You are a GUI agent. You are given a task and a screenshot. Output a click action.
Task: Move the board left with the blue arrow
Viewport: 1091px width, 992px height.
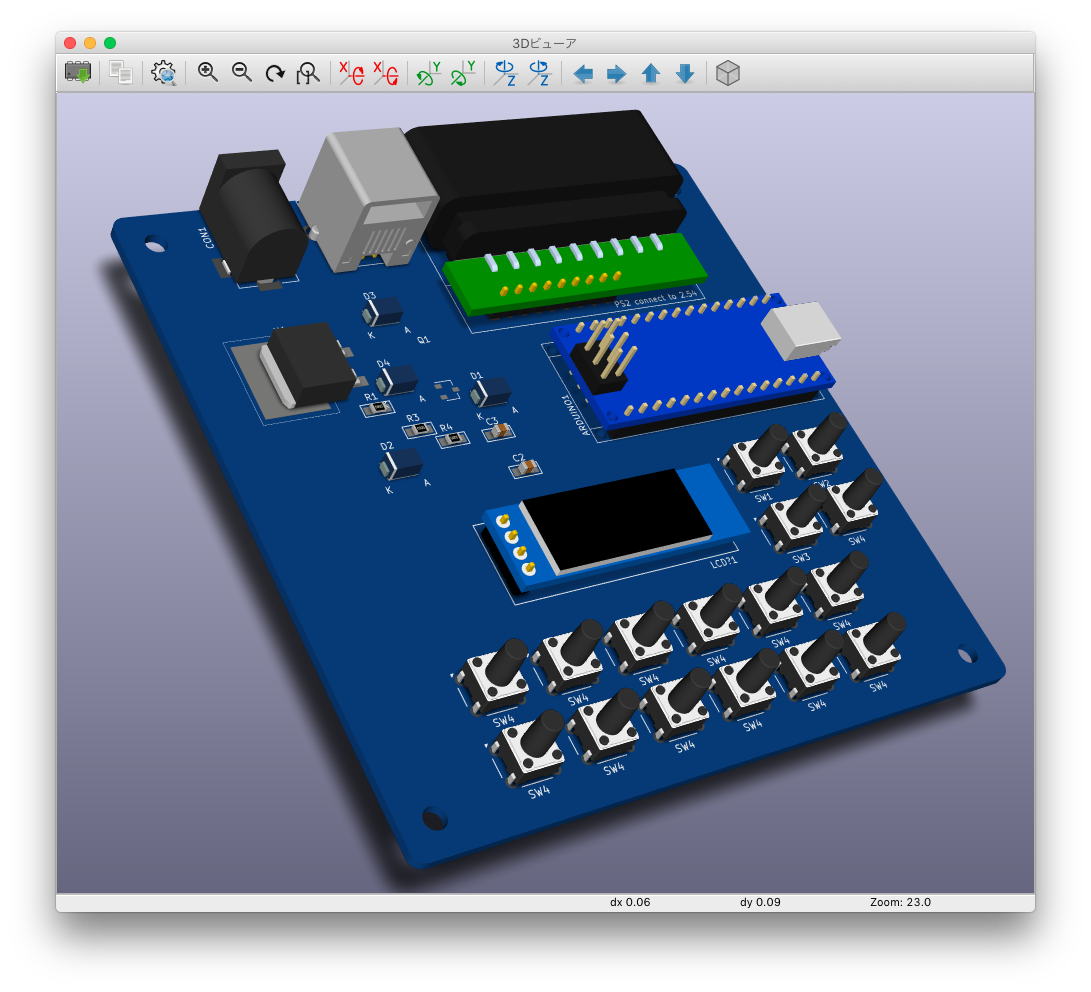coord(583,73)
